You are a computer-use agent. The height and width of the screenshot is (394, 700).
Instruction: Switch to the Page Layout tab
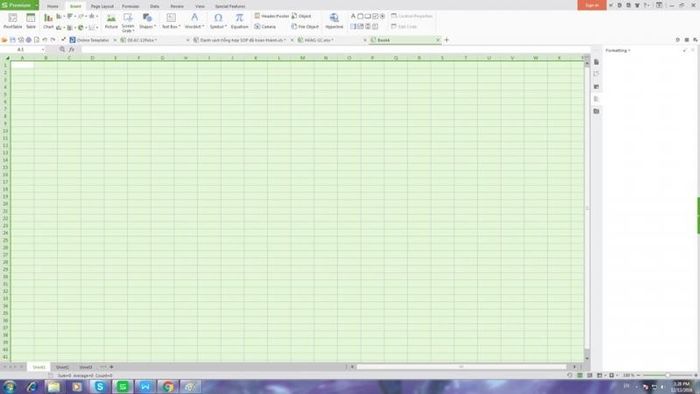click(x=102, y=6)
